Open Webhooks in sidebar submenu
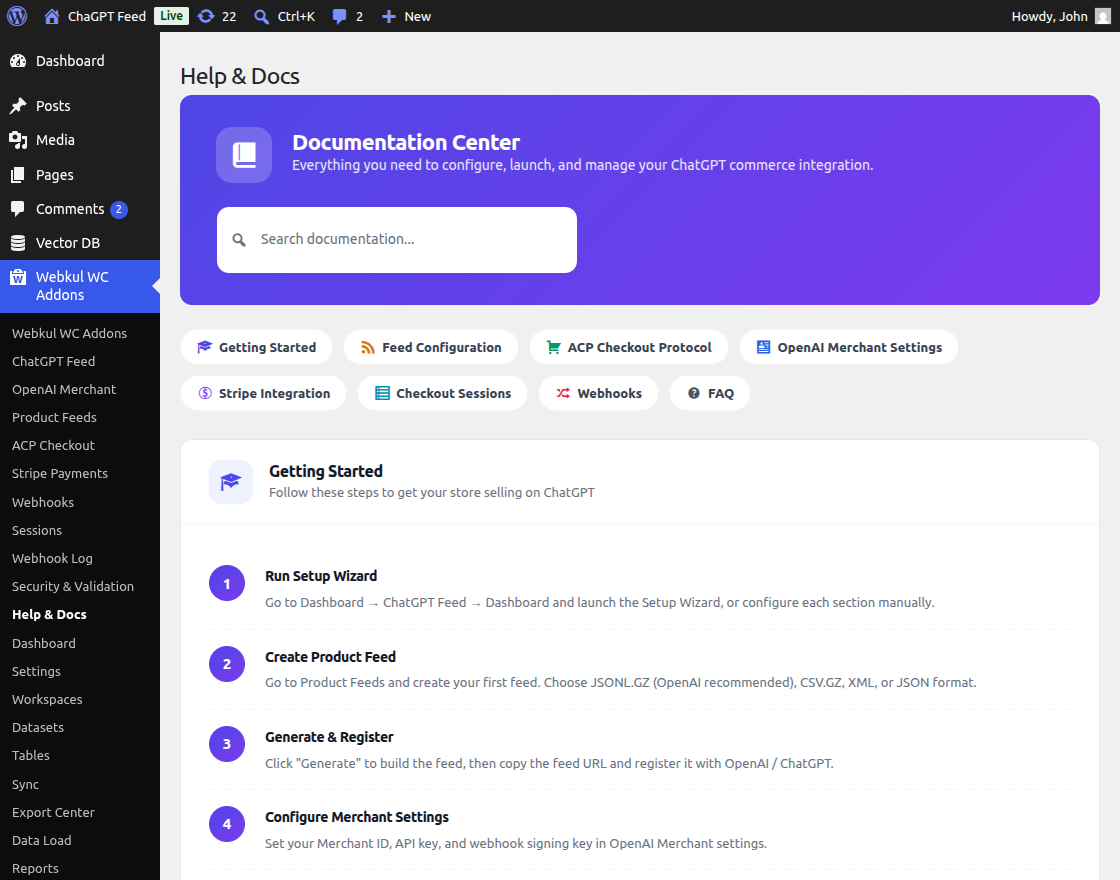The height and width of the screenshot is (880, 1120). click(43, 502)
